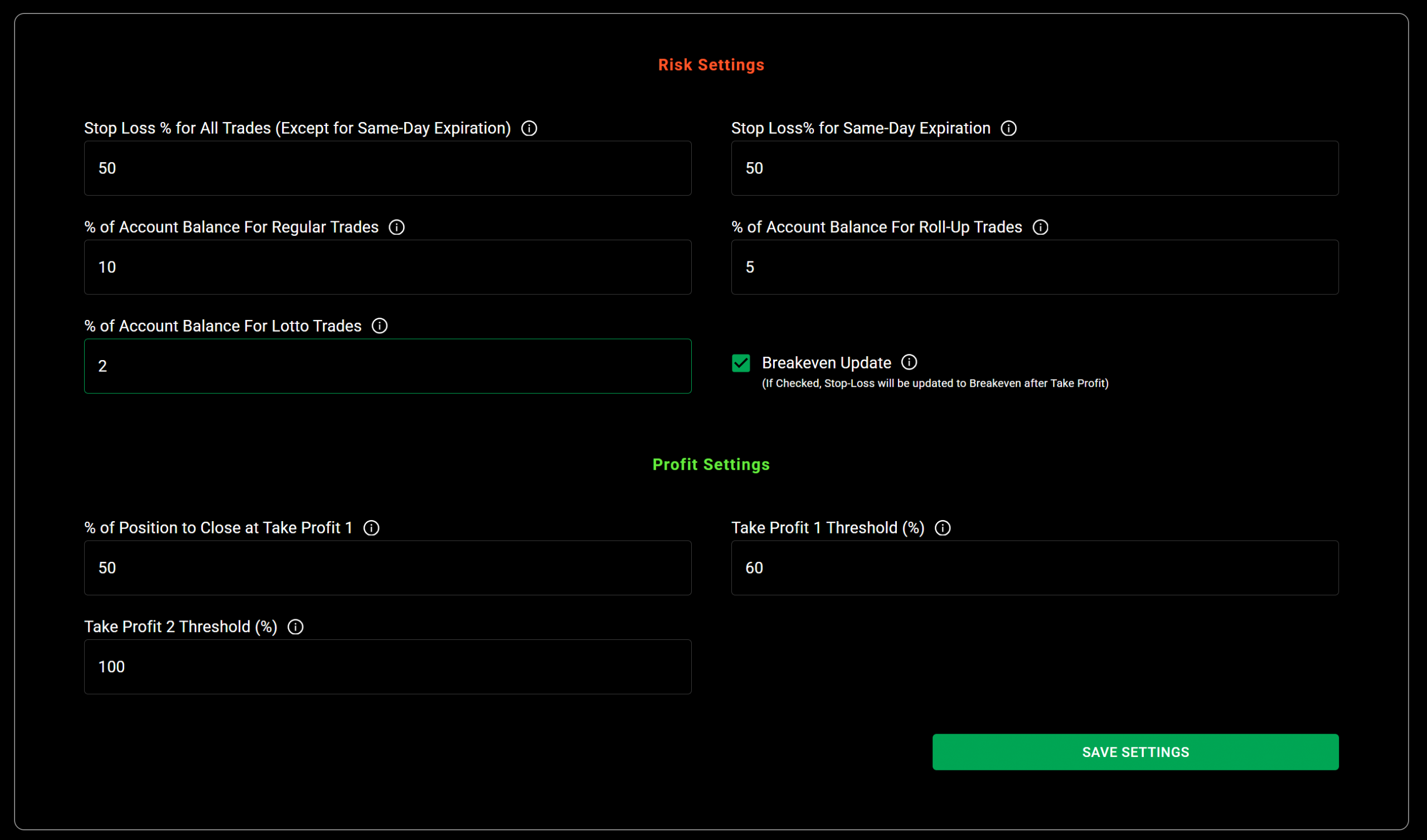1427x840 pixels.
Task: Click Stop Loss% Same-Day Expiration input
Action: pos(1035,168)
